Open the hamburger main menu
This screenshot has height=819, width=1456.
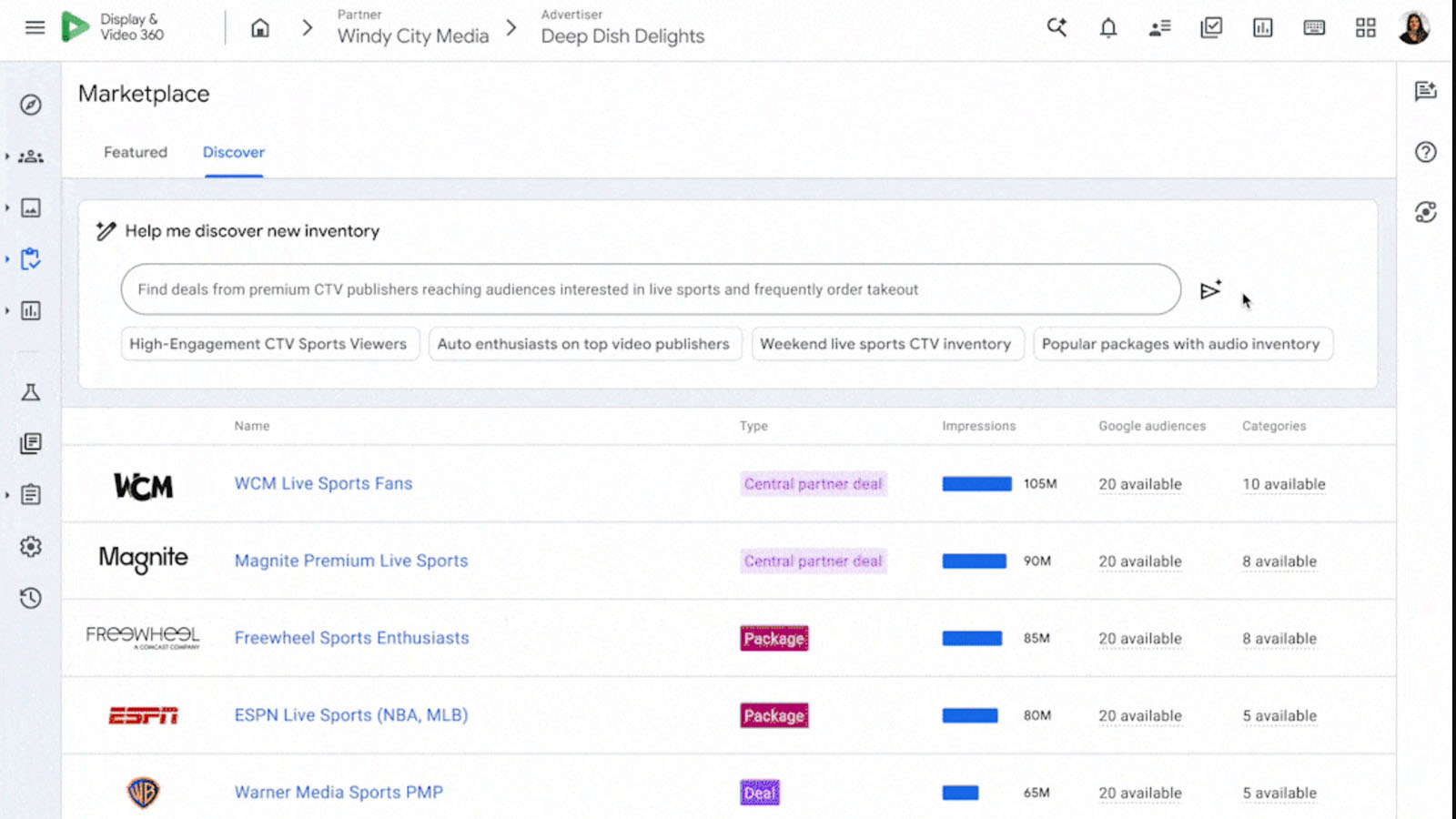click(35, 27)
